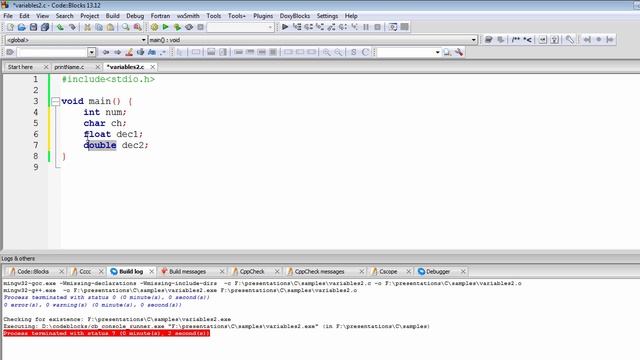Open the Project menu
The height and width of the screenshot is (360, 640).
(89, 16)
